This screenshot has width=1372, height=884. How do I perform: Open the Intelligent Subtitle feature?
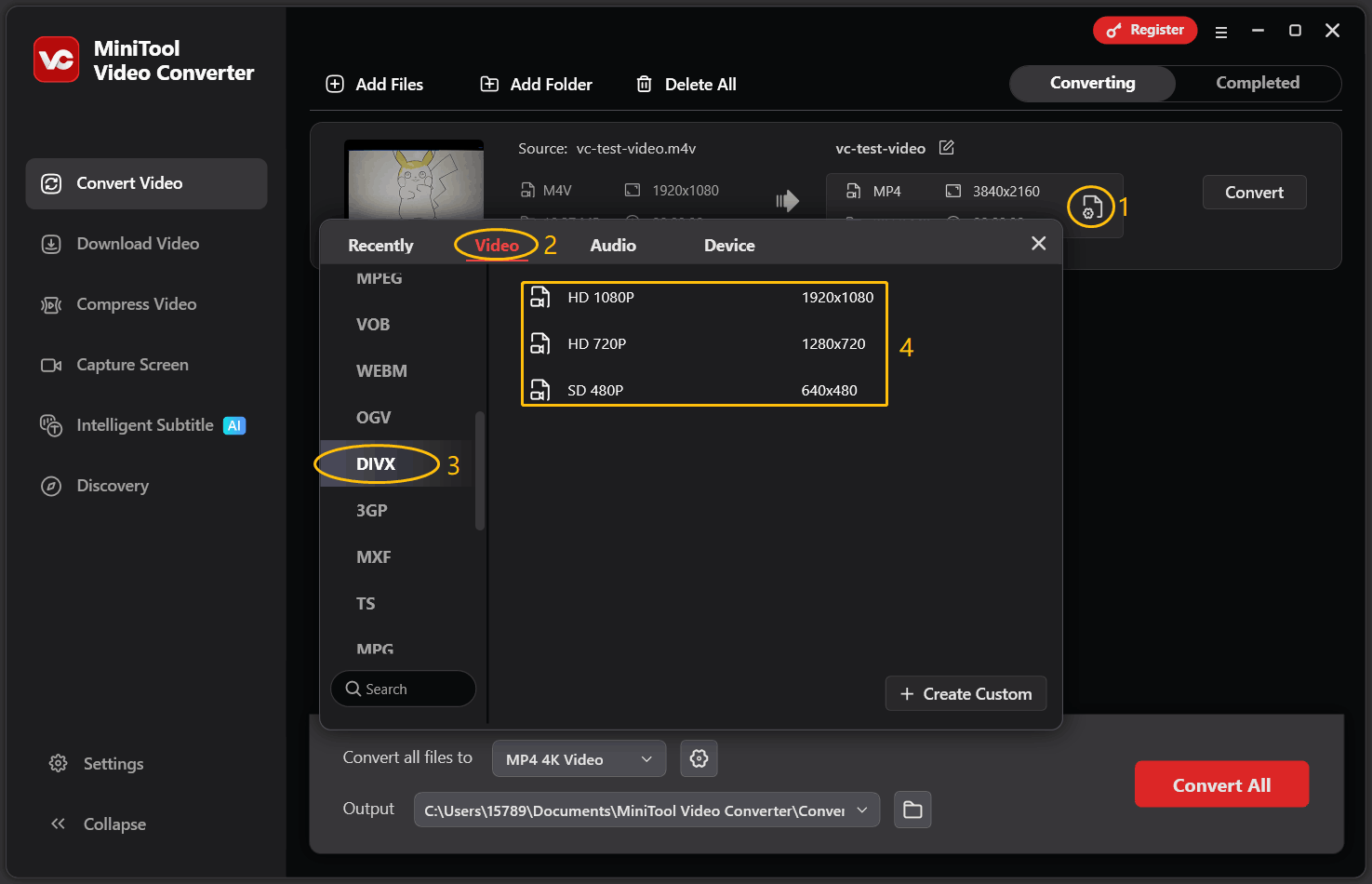(x=53, y=425)
